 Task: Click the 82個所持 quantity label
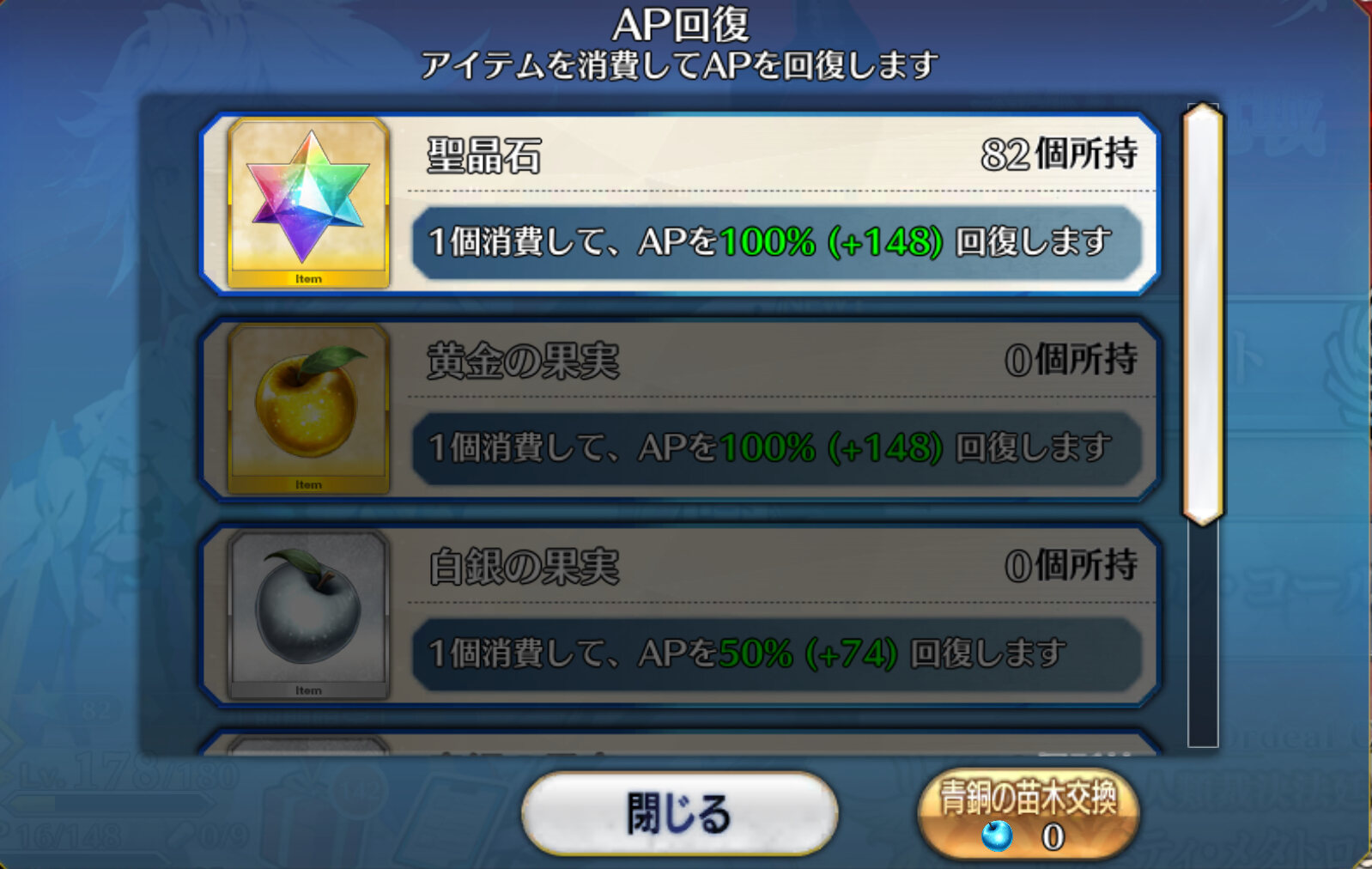click(1059, 155)
